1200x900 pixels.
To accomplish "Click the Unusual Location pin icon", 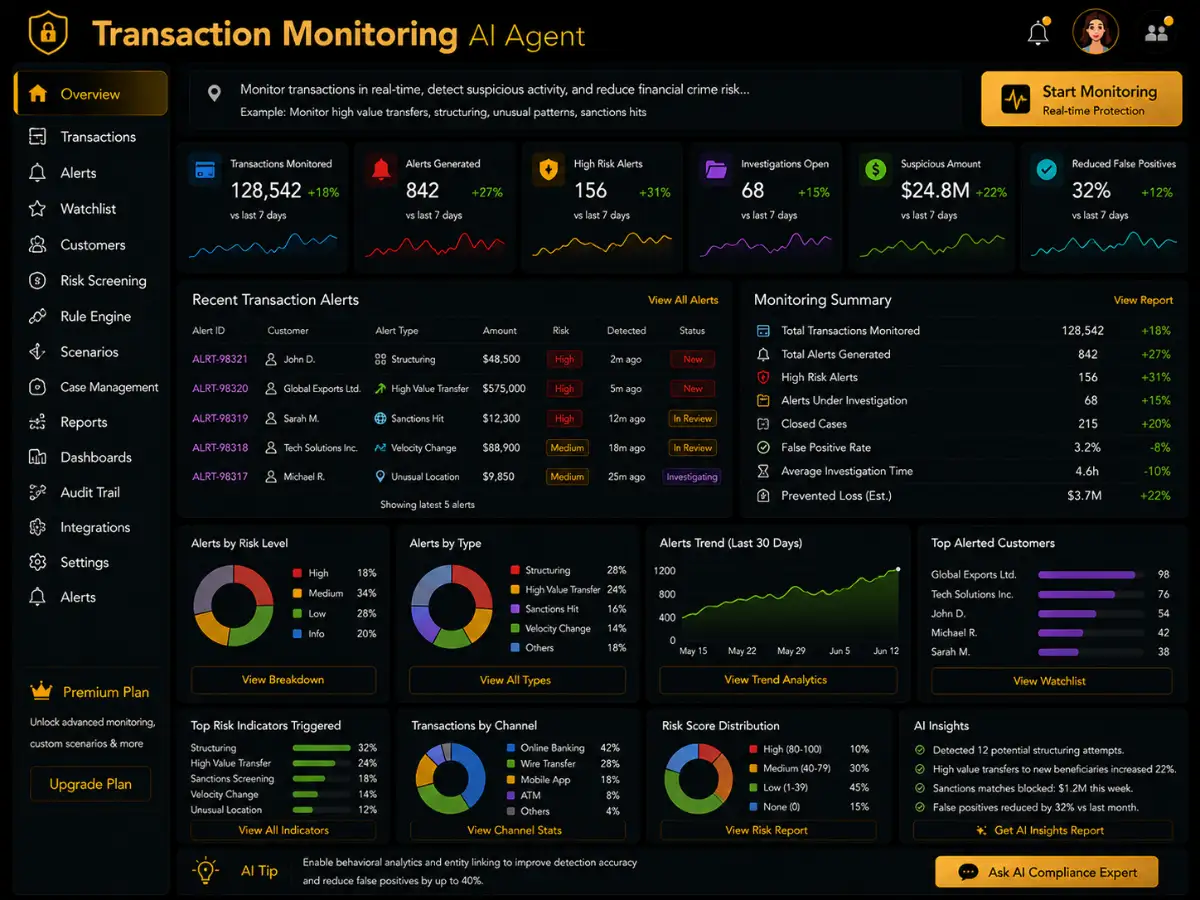I will click(x=380, y=477).
